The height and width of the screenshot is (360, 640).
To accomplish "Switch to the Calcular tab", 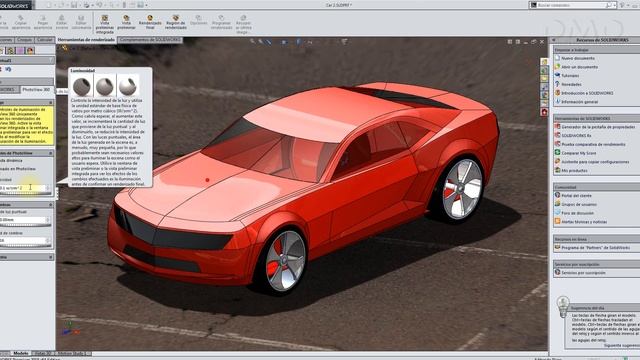I will coord(44,40).
